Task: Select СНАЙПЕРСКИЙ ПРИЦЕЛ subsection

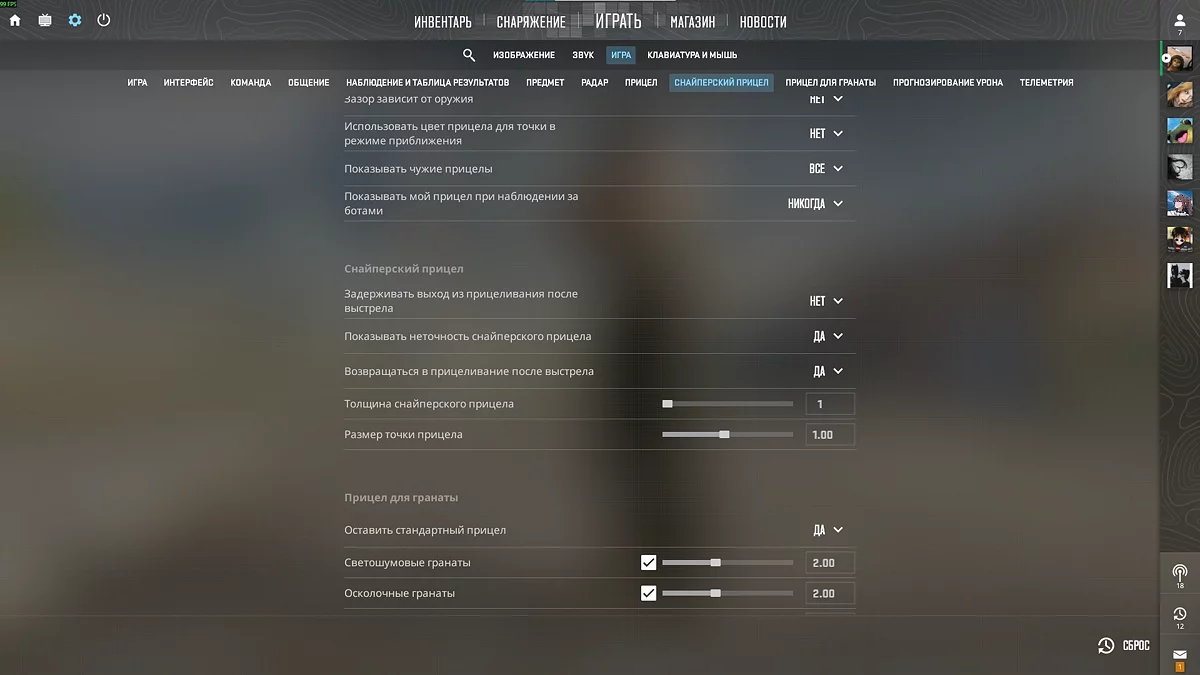Action: [721, 83]
